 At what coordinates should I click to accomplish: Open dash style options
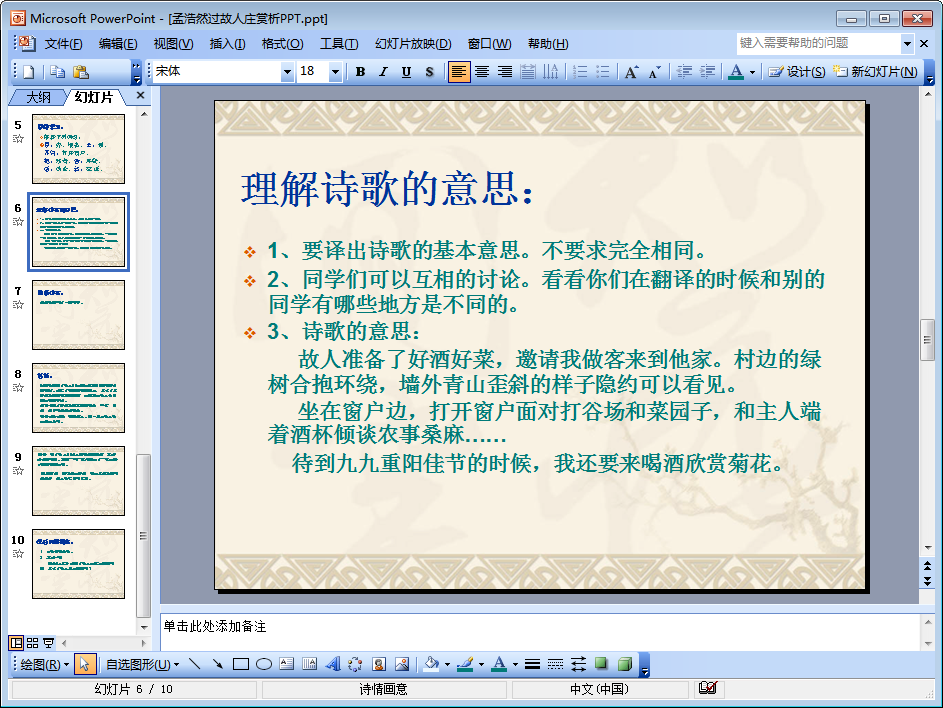tap(555, 664)
